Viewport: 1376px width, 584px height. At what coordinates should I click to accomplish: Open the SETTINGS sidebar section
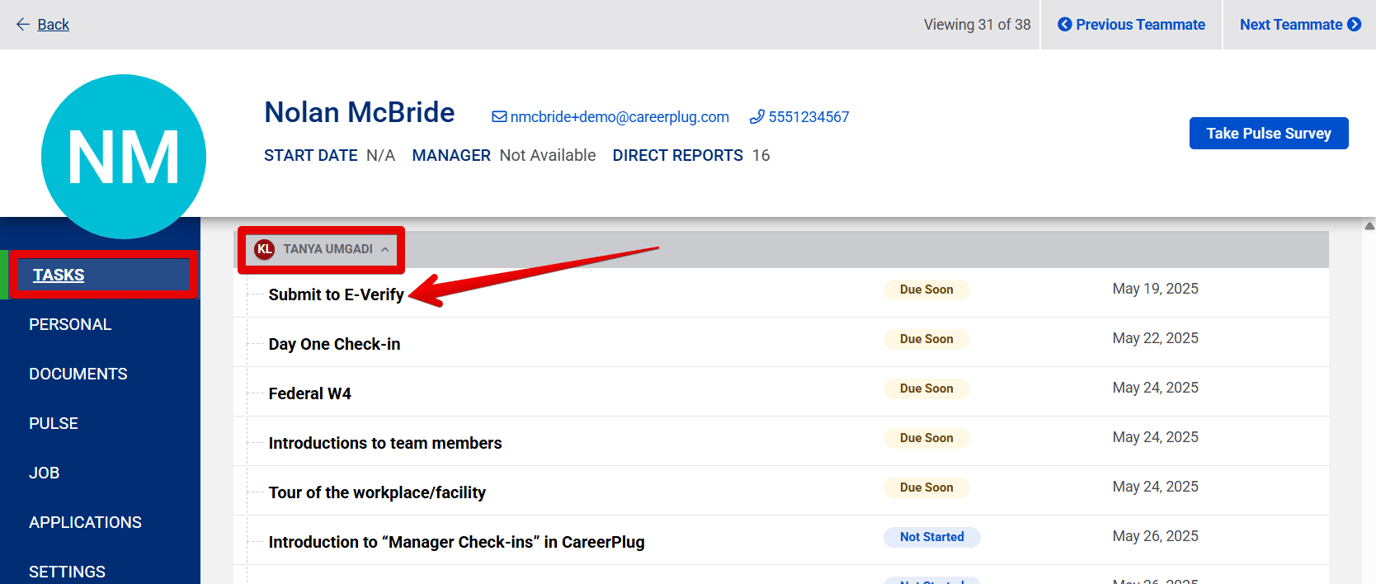(67, 571)
